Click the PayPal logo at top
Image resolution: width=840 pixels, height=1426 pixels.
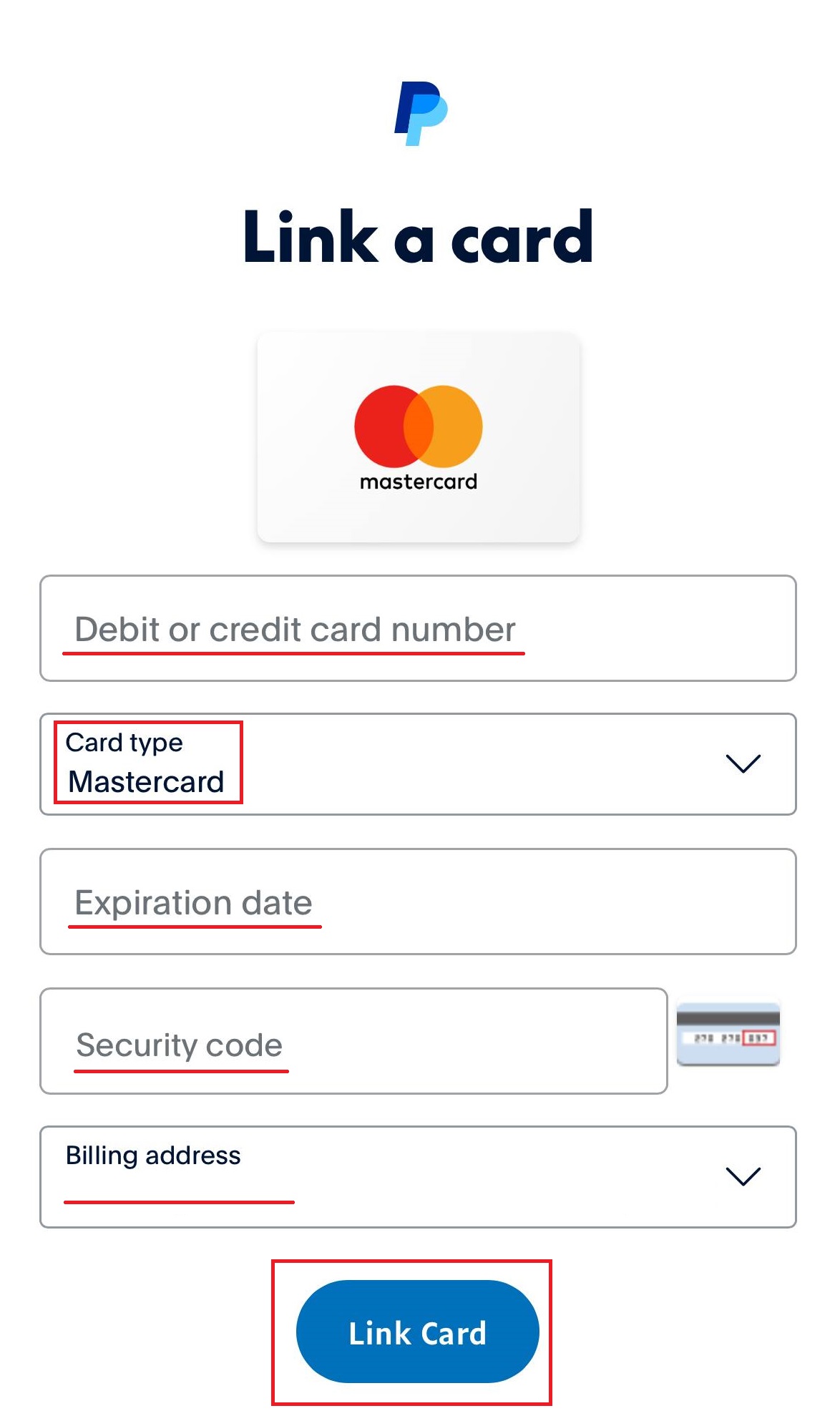tap(421, 114)
